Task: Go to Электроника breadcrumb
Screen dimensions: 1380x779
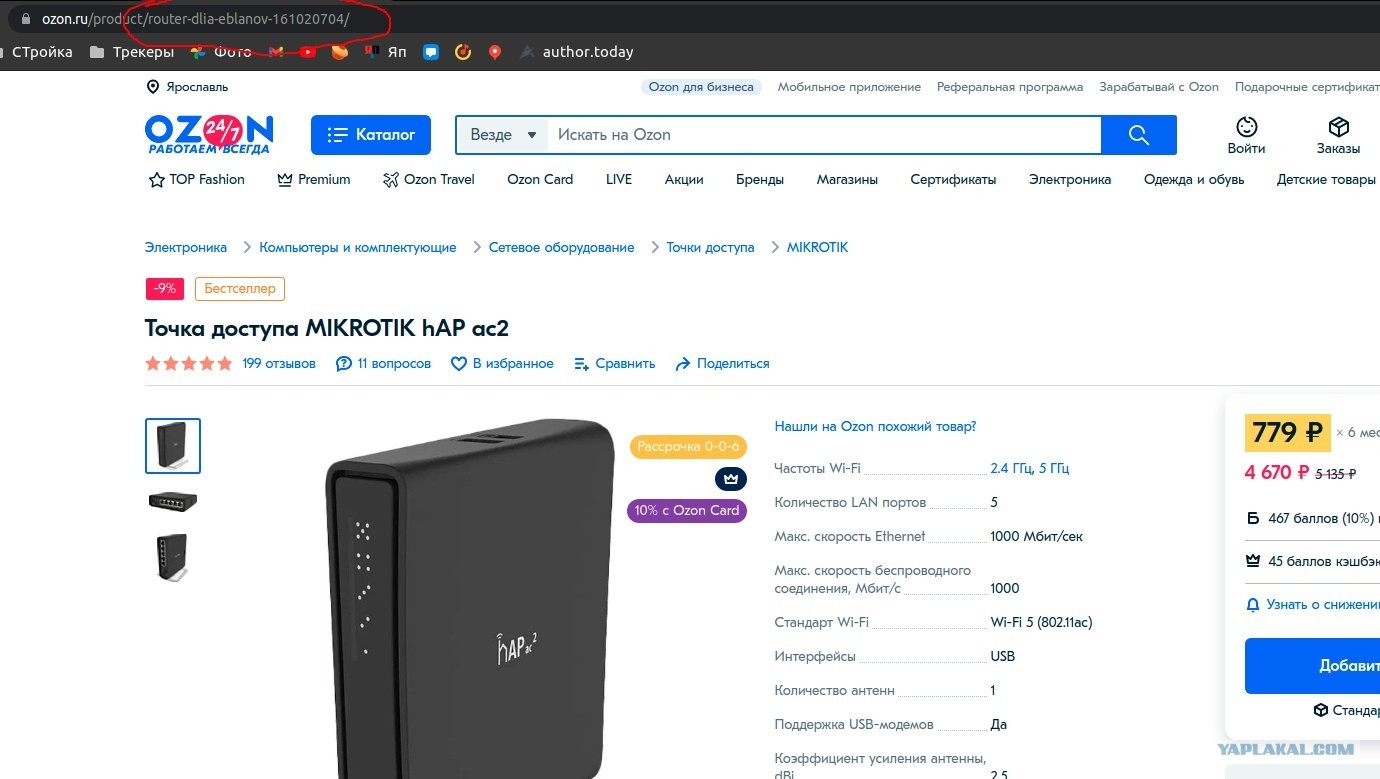Action: (x=186, y=247)
